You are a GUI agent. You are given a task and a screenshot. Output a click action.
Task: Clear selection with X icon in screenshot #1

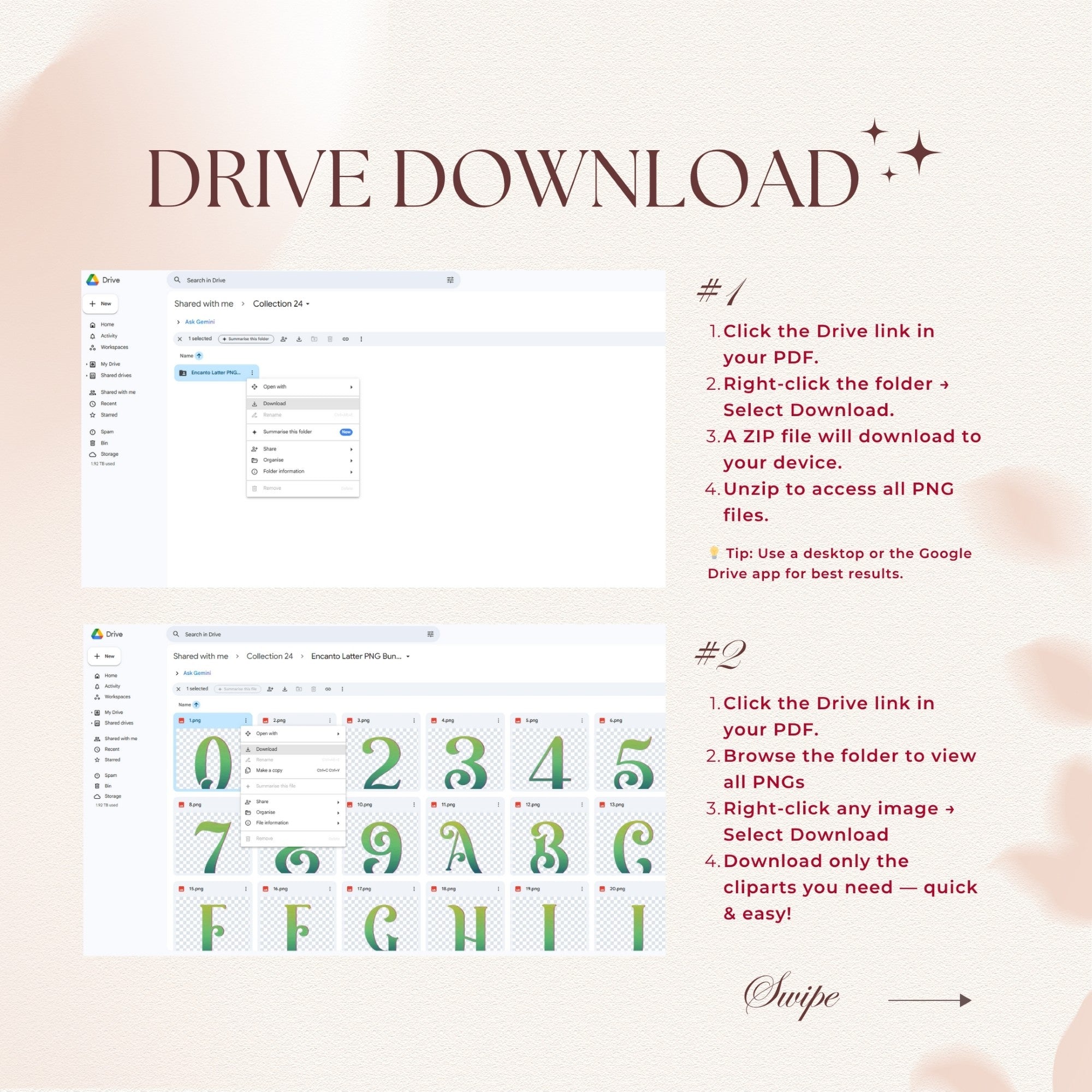(180, 339)
